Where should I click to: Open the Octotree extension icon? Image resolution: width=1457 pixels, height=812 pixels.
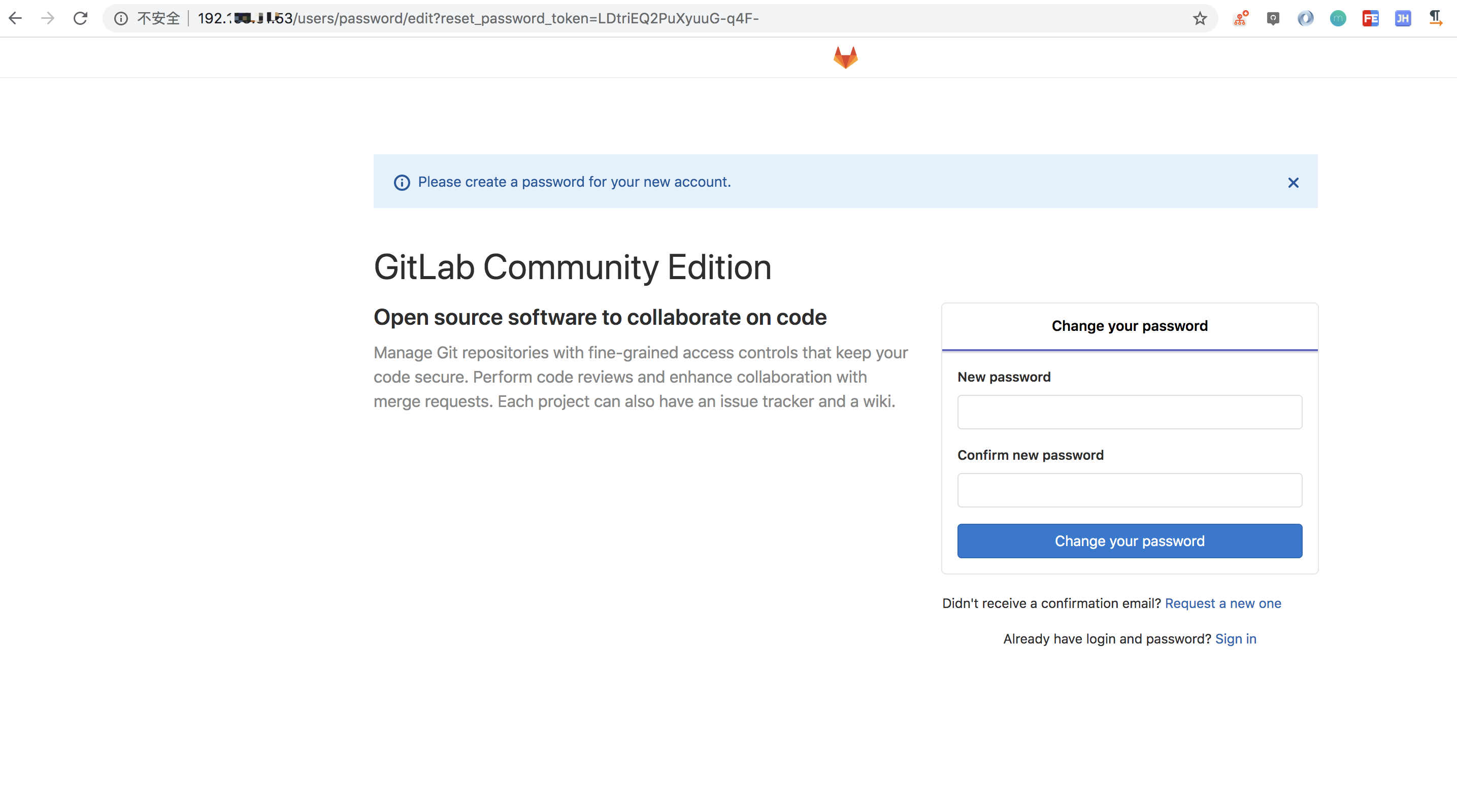point(1240,18)
